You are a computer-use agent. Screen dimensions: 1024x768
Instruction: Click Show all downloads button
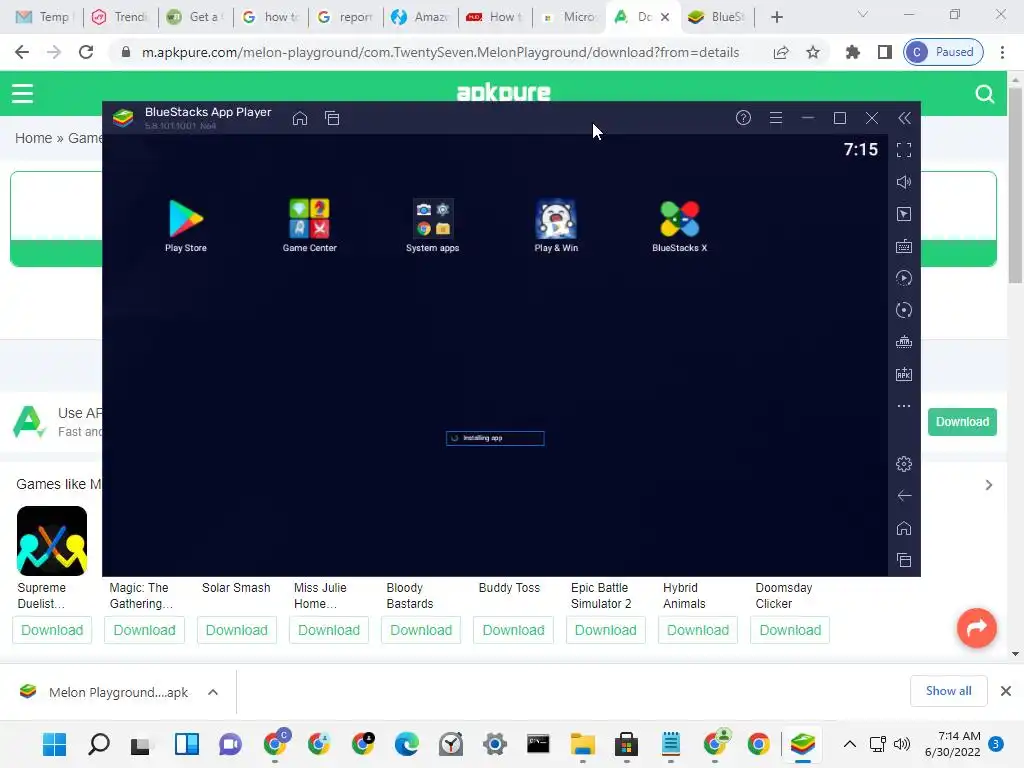pyautogui.click(x=948, y=691)
